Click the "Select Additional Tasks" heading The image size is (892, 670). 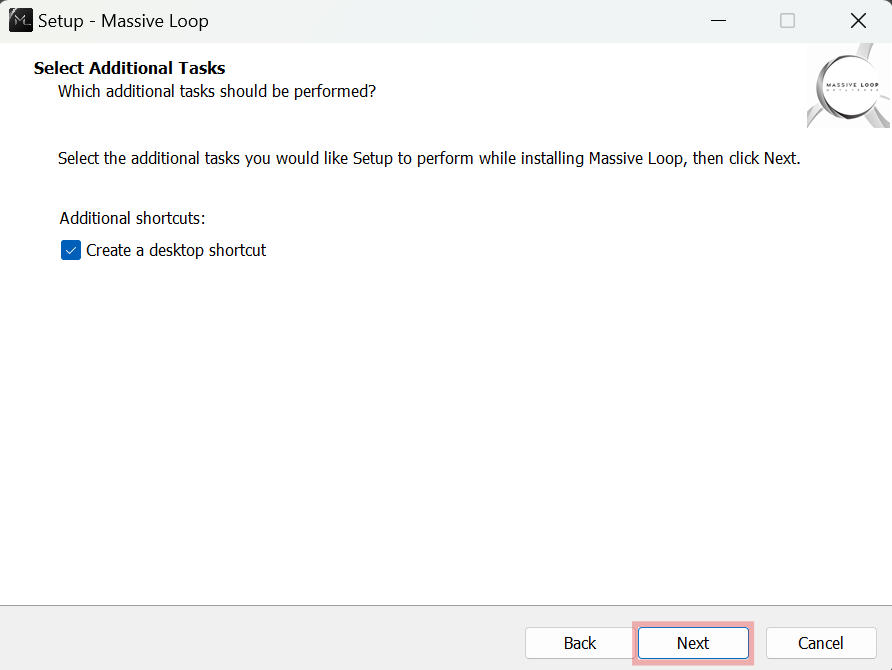tap(129, 68)
